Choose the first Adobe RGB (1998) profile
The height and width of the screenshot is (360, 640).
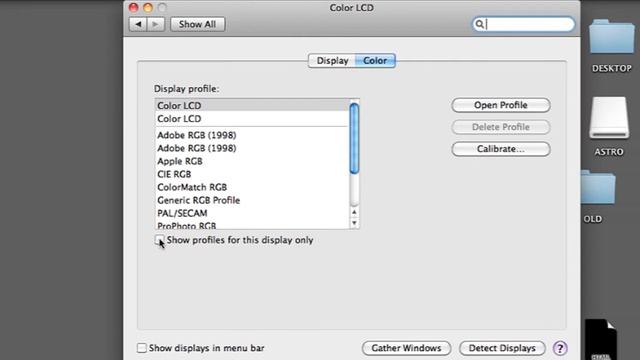(x=252, y=135)
